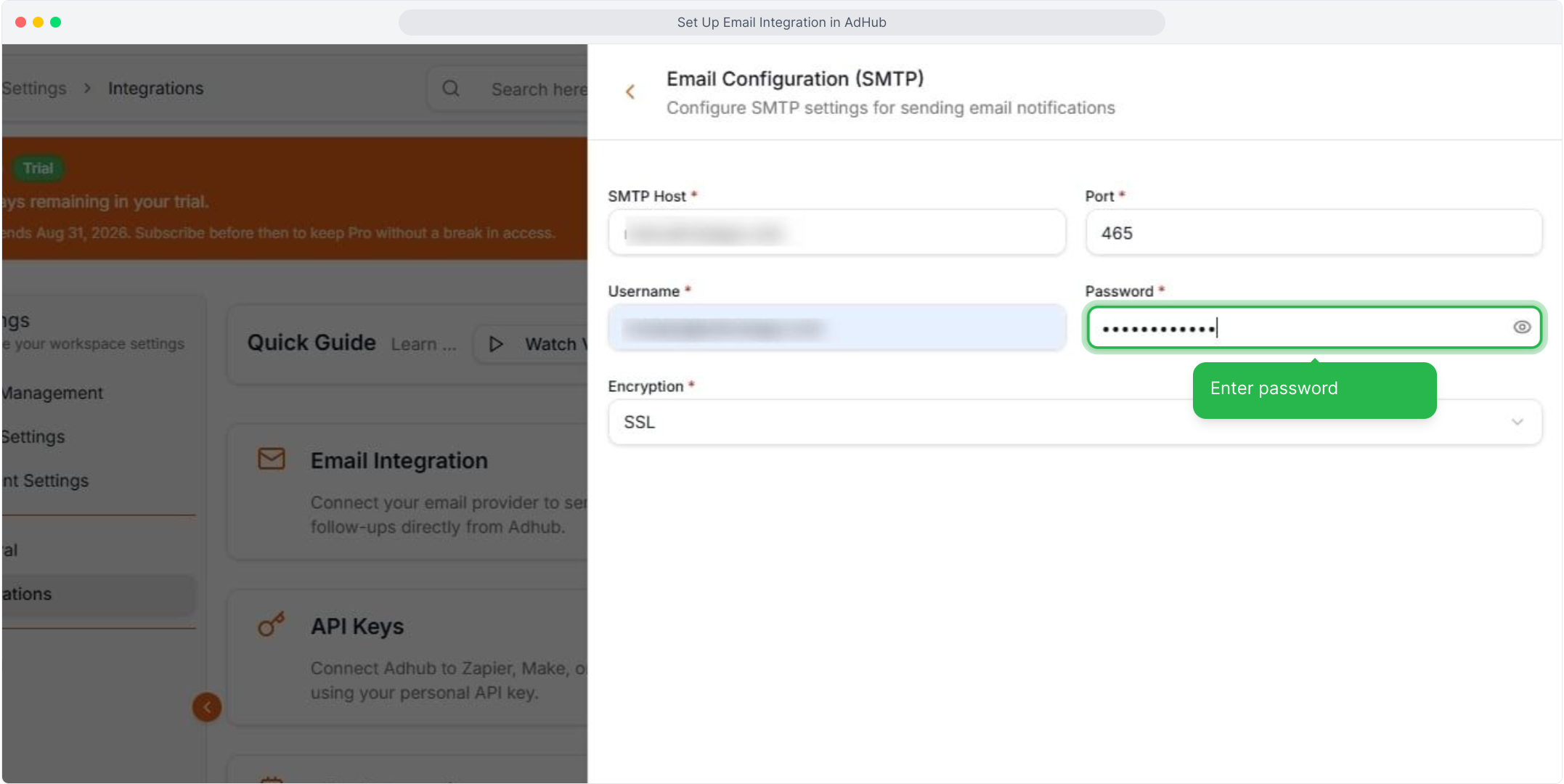Toggle password visibility eye icon
Screen dimensions: 1564x784
(1522, 327)
